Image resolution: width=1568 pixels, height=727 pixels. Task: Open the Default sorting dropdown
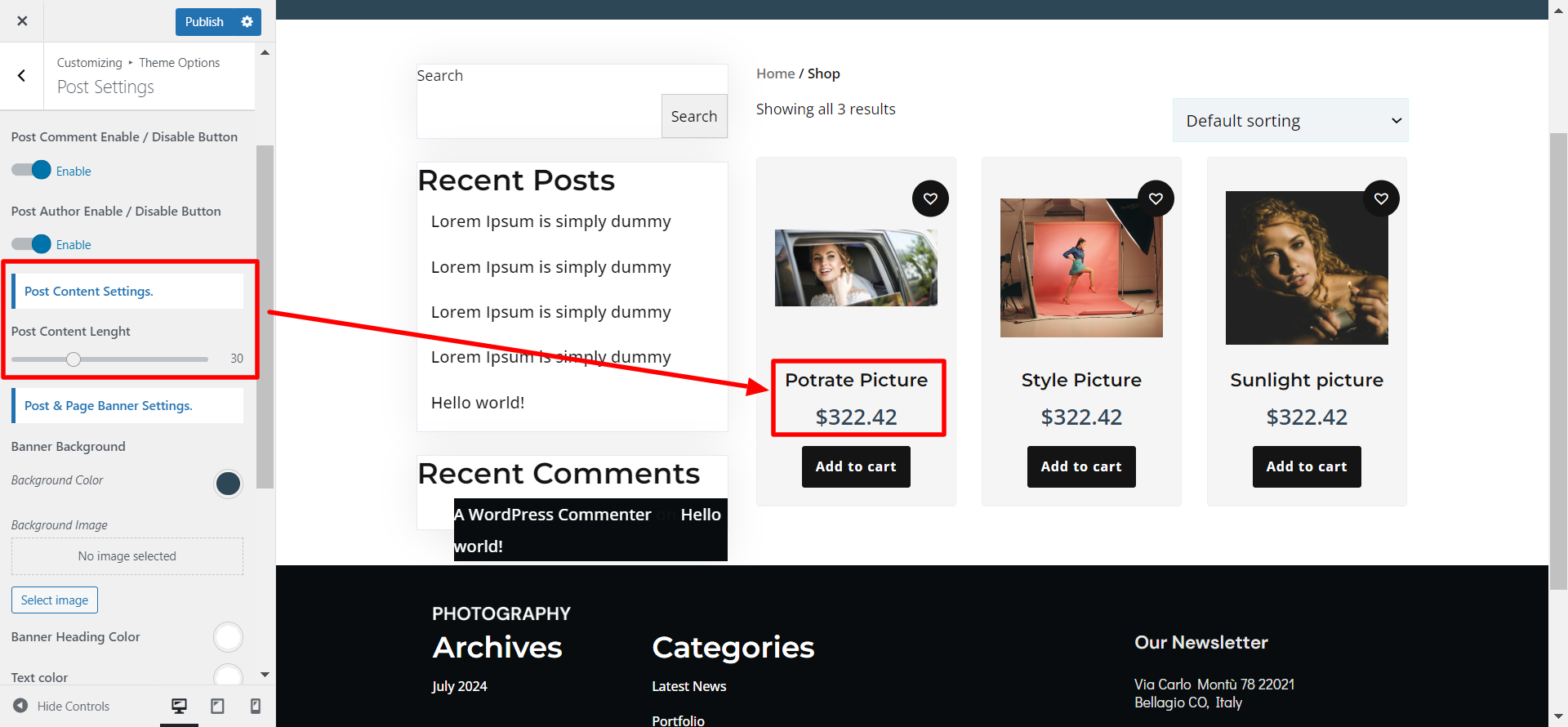point(1290,121)
